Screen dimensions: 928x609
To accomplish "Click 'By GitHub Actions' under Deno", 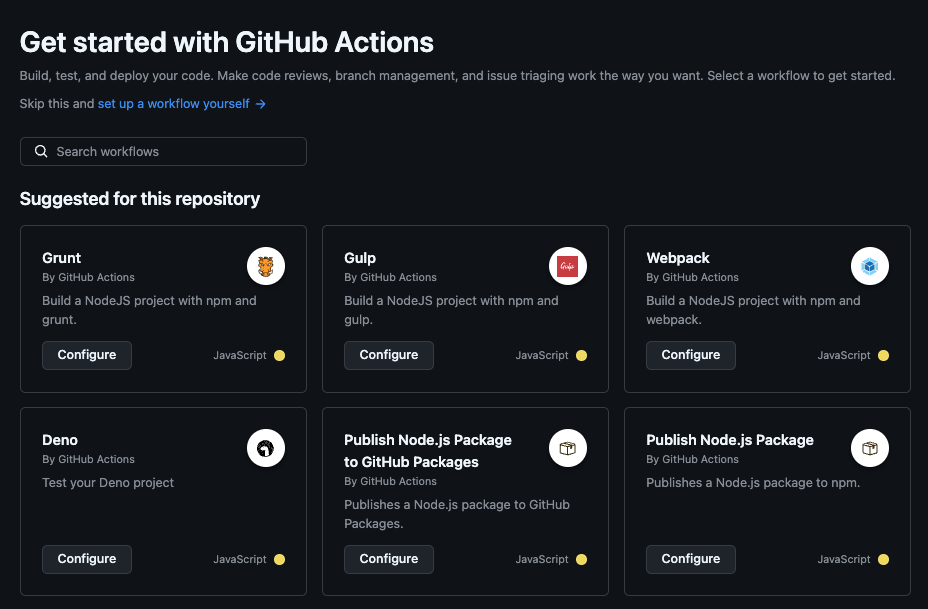I will (88, 459).
